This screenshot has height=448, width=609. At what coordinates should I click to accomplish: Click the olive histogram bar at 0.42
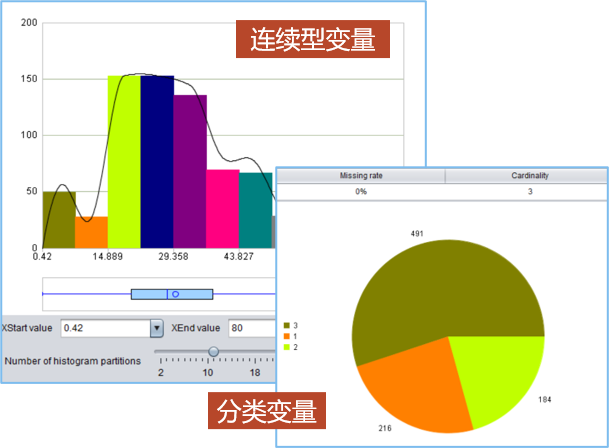click(x=59, y=220)
